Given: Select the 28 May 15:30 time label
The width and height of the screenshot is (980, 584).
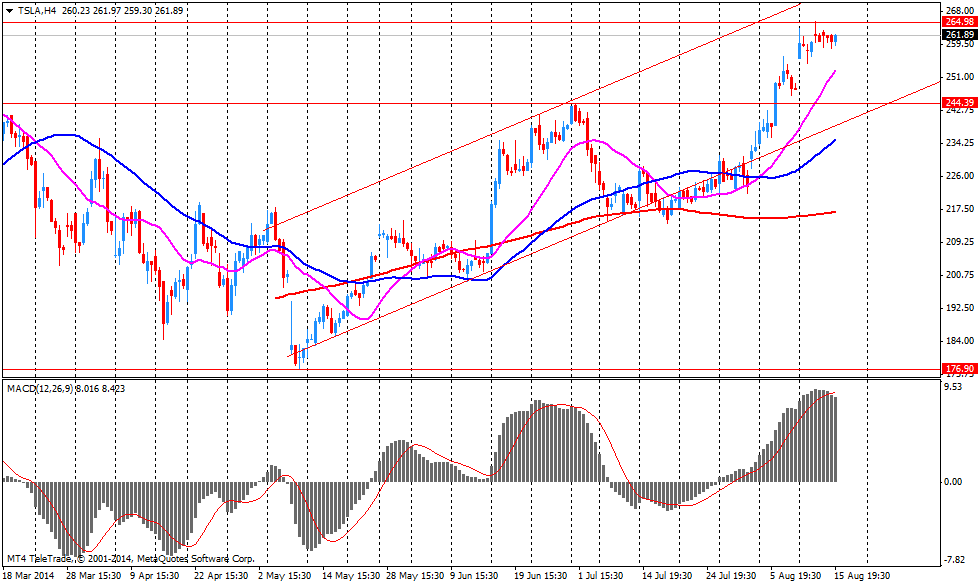Looking at the screenshot, I should coord(415,575).
